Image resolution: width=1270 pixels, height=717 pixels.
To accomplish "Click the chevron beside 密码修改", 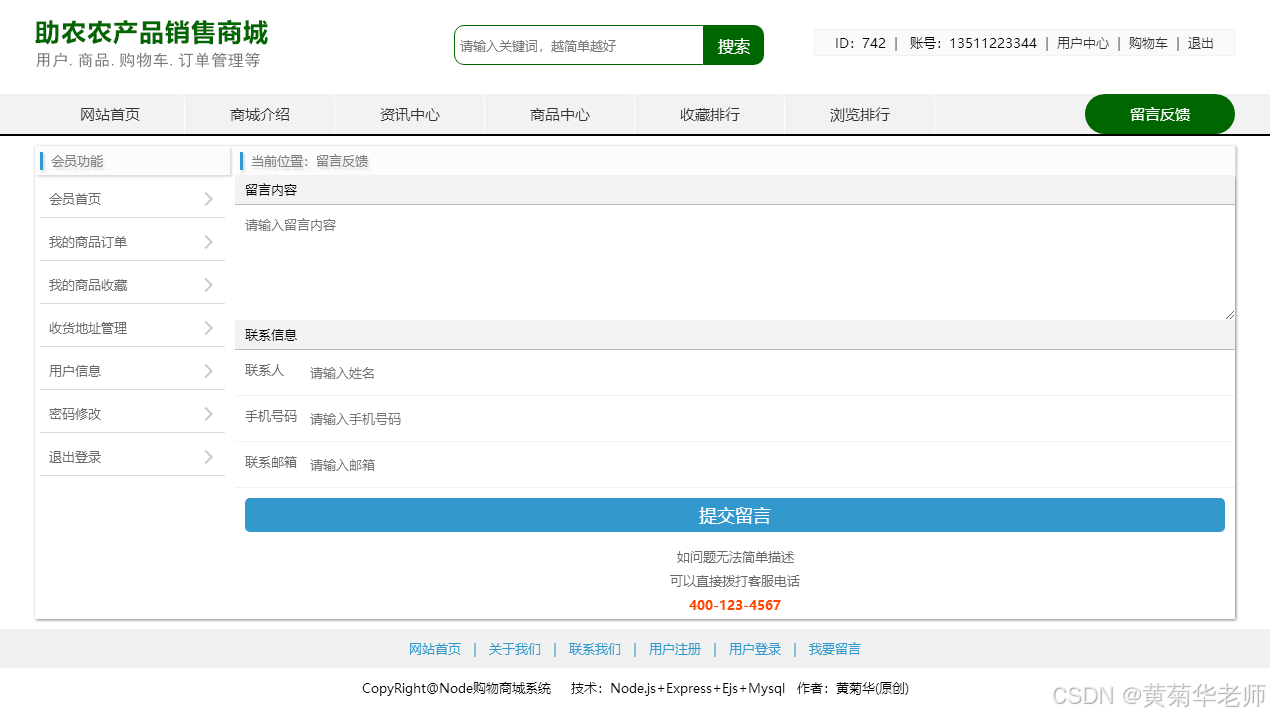I will [x=208, y=414].
